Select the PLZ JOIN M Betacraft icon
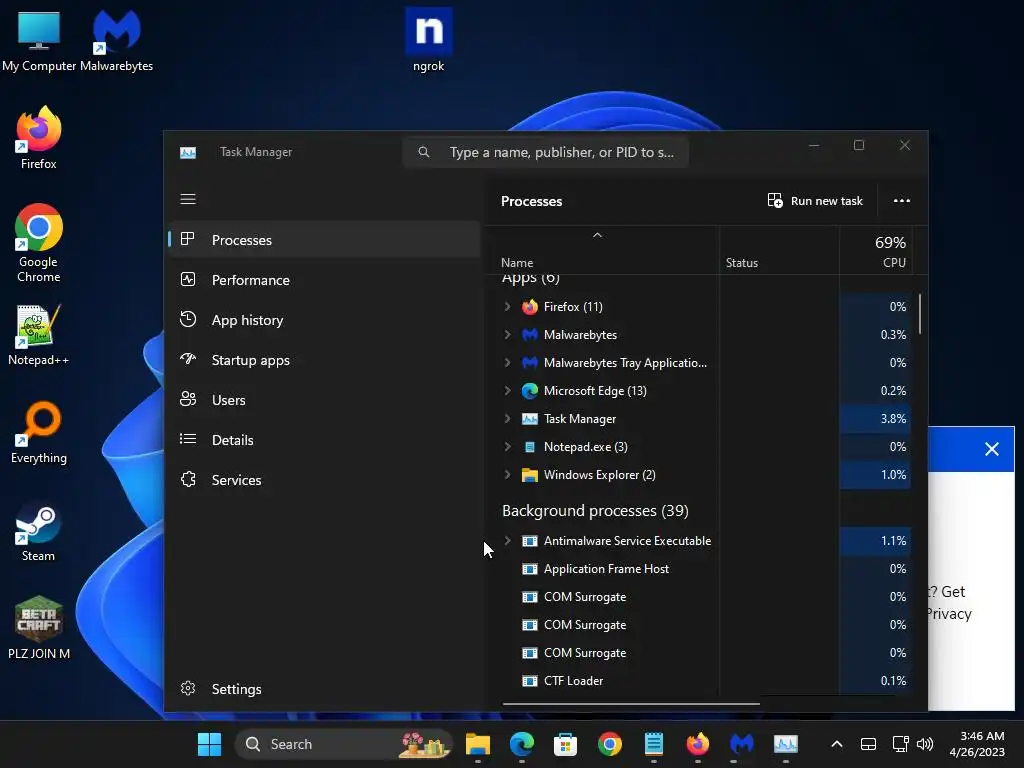 pyautogui.click(x=39, y=628)
